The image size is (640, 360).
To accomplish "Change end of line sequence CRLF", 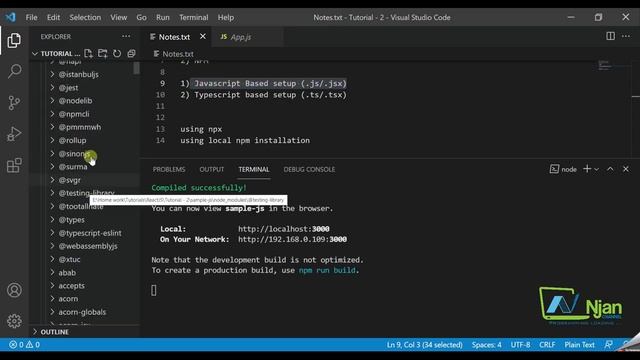I will point(547,345).
